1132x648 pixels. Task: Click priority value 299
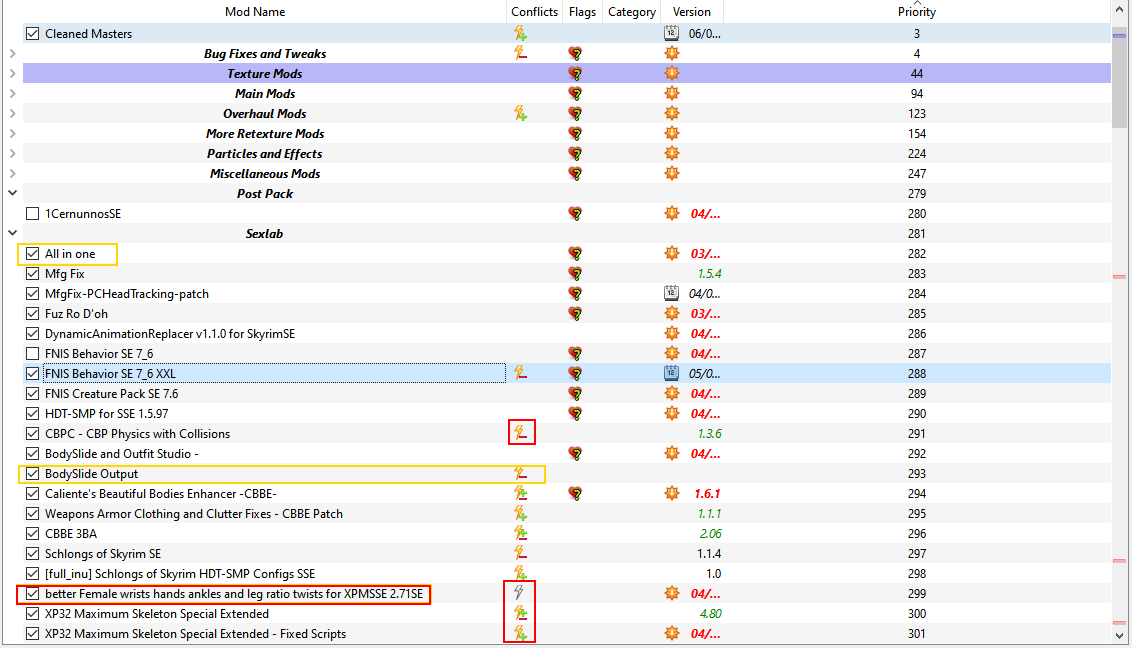tap(917, 593)
